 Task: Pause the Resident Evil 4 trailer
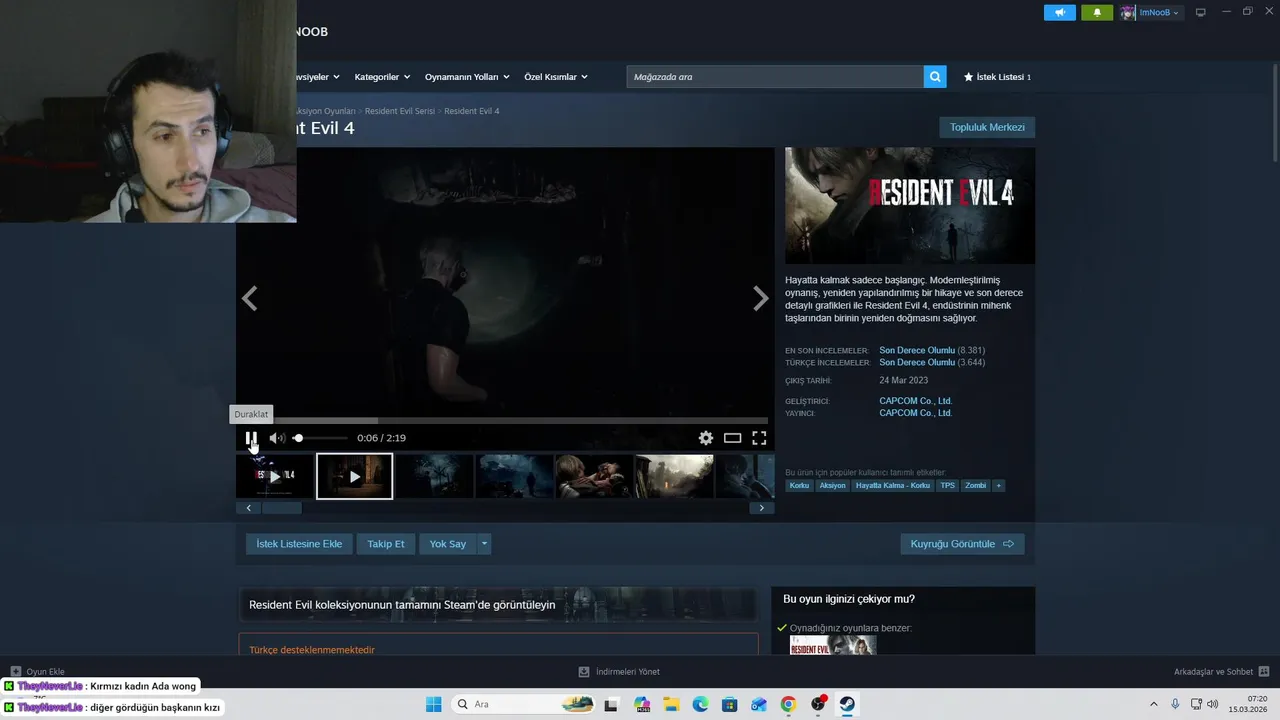251,438
